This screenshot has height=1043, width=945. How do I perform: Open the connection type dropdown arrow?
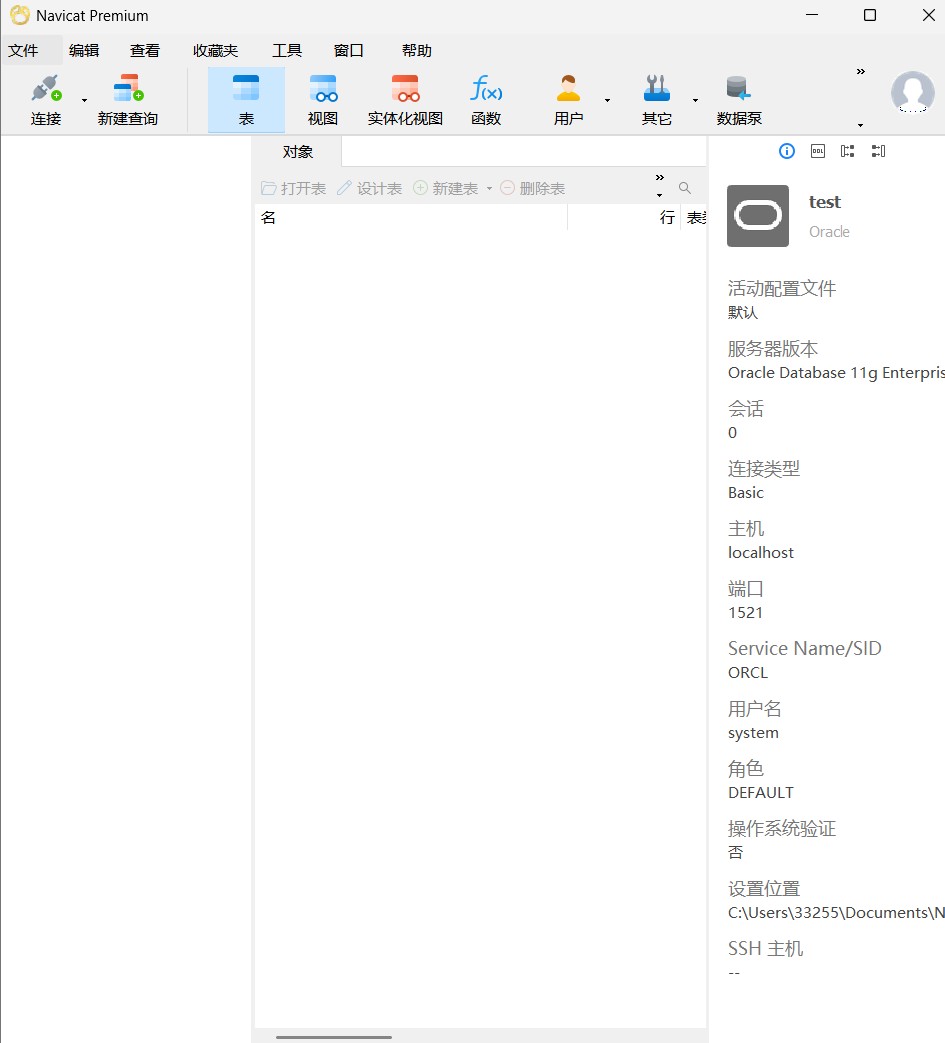[x=84, y=100]
